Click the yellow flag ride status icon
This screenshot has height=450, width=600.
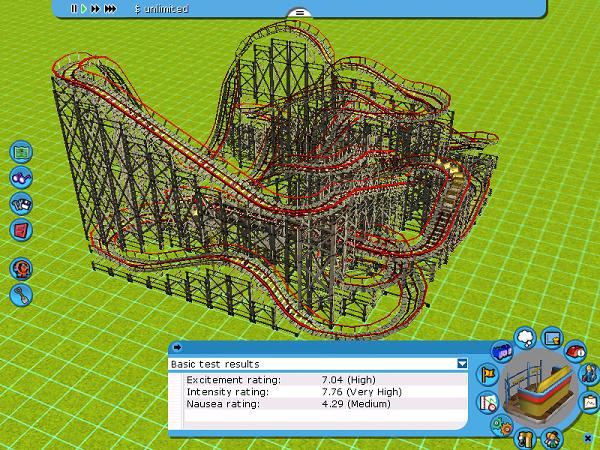tap(488, 374)
